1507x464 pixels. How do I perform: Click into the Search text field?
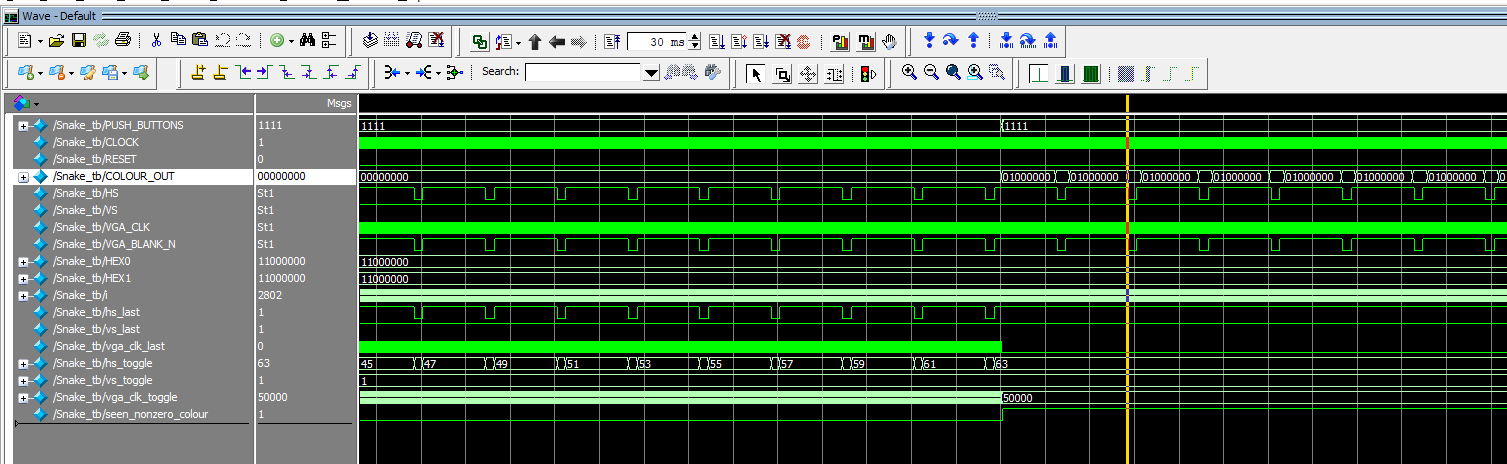point(583,72)
